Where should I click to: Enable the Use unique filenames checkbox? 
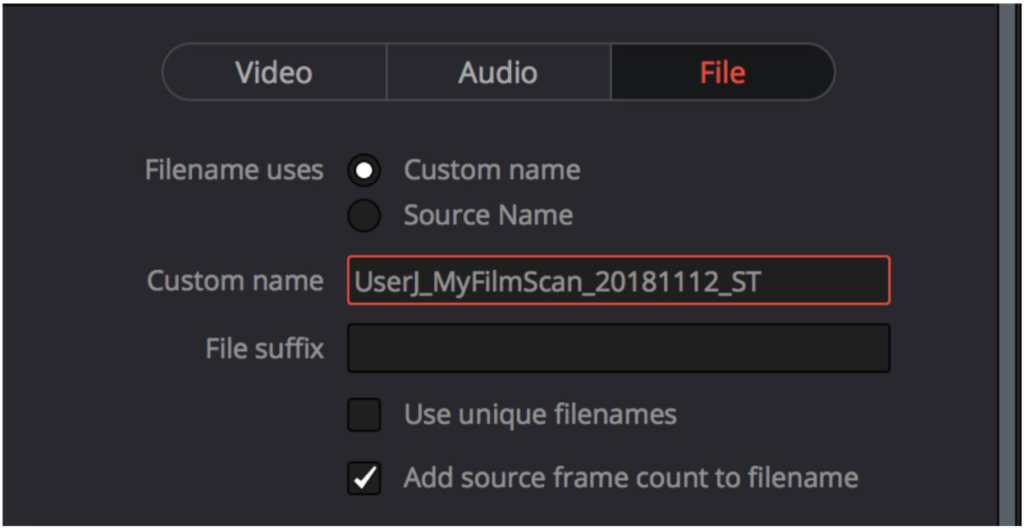(x=364, y=415)
